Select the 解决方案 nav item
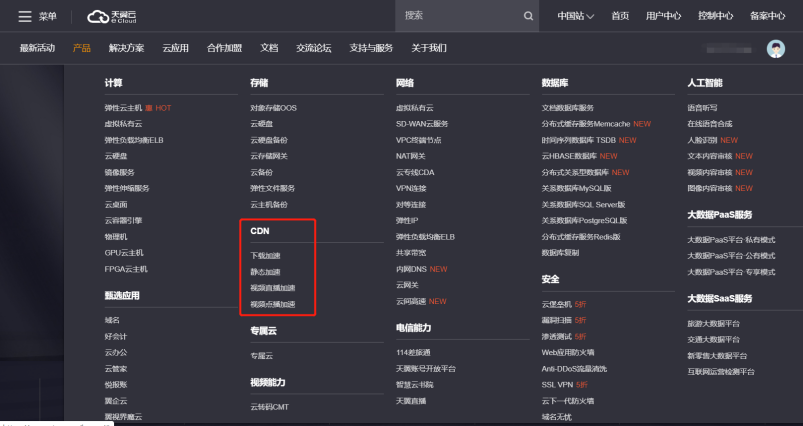Screen dimensions: 803x426 [x=126, y=48]
